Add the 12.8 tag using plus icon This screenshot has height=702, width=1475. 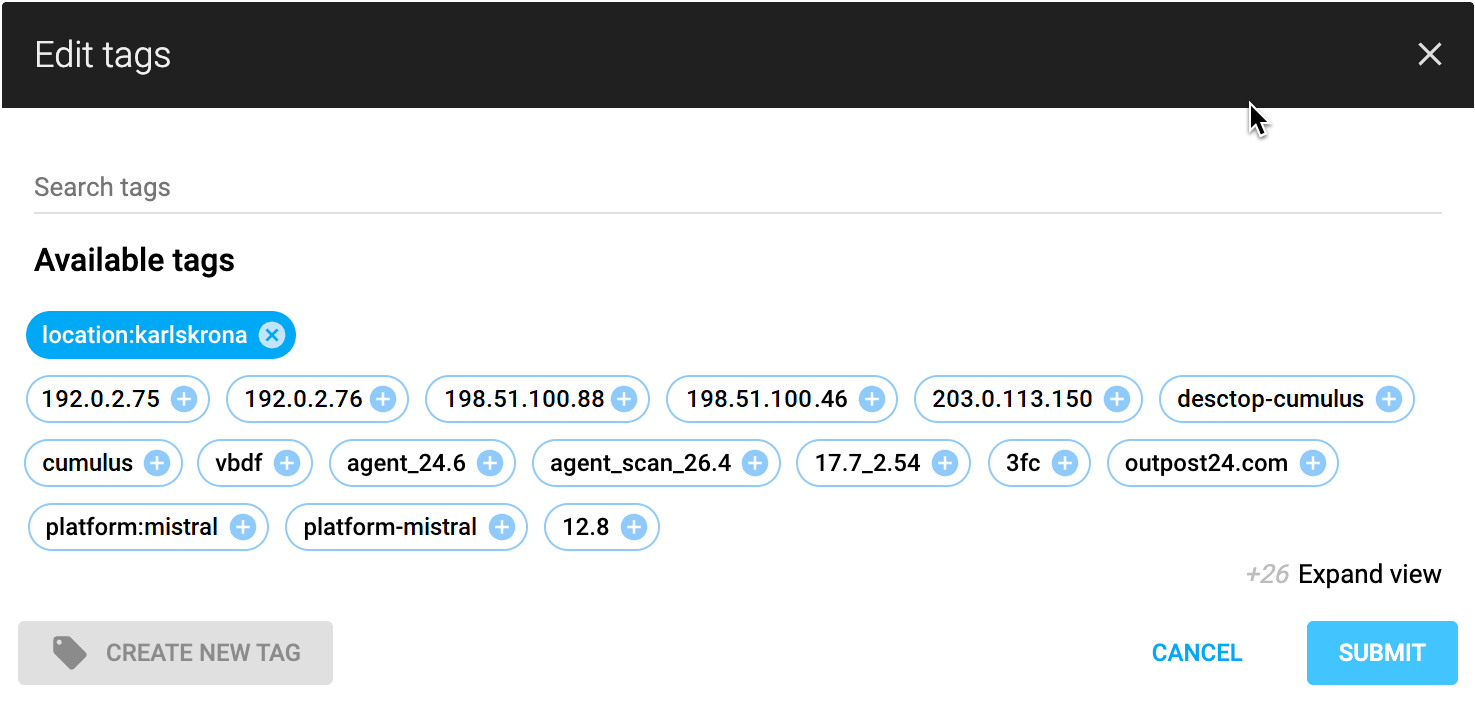click(x=633, y=528)
